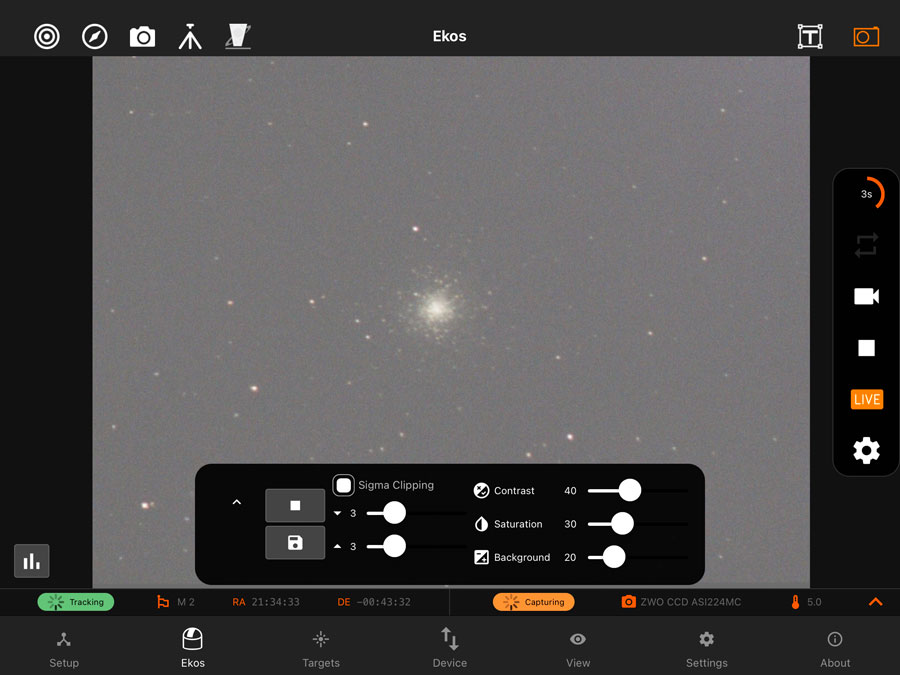
Task: Open the compass align module icon
Action: coord(95,37)
